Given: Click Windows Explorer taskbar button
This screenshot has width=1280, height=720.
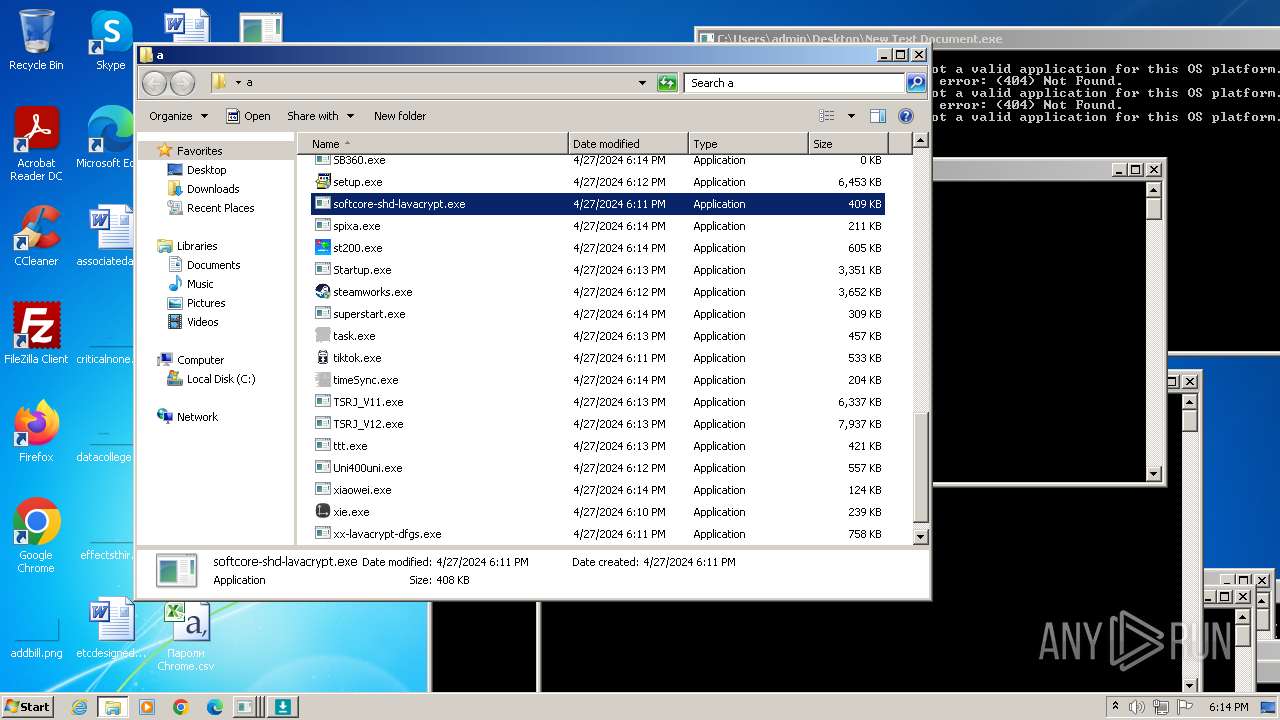Looking at the screenshot, I should 113,707.
